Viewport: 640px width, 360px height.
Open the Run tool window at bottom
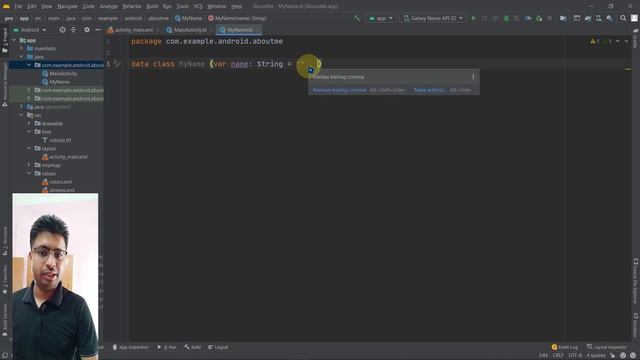[x=167, y=347]
